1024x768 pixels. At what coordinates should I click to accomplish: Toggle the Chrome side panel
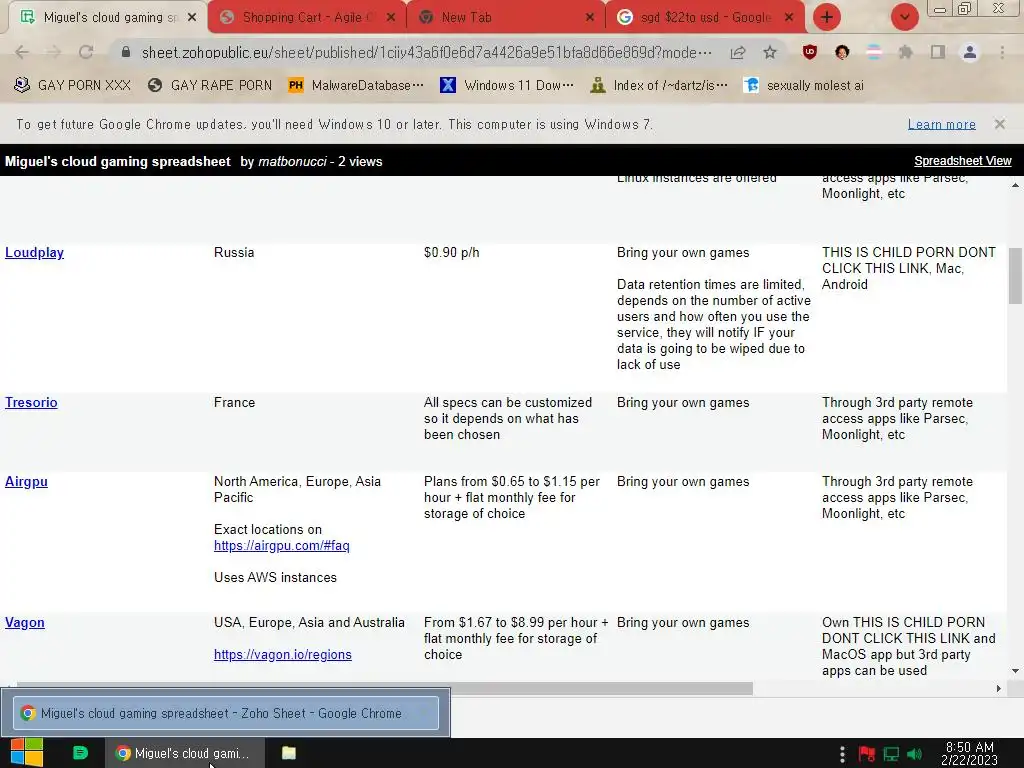coord(938,52)
